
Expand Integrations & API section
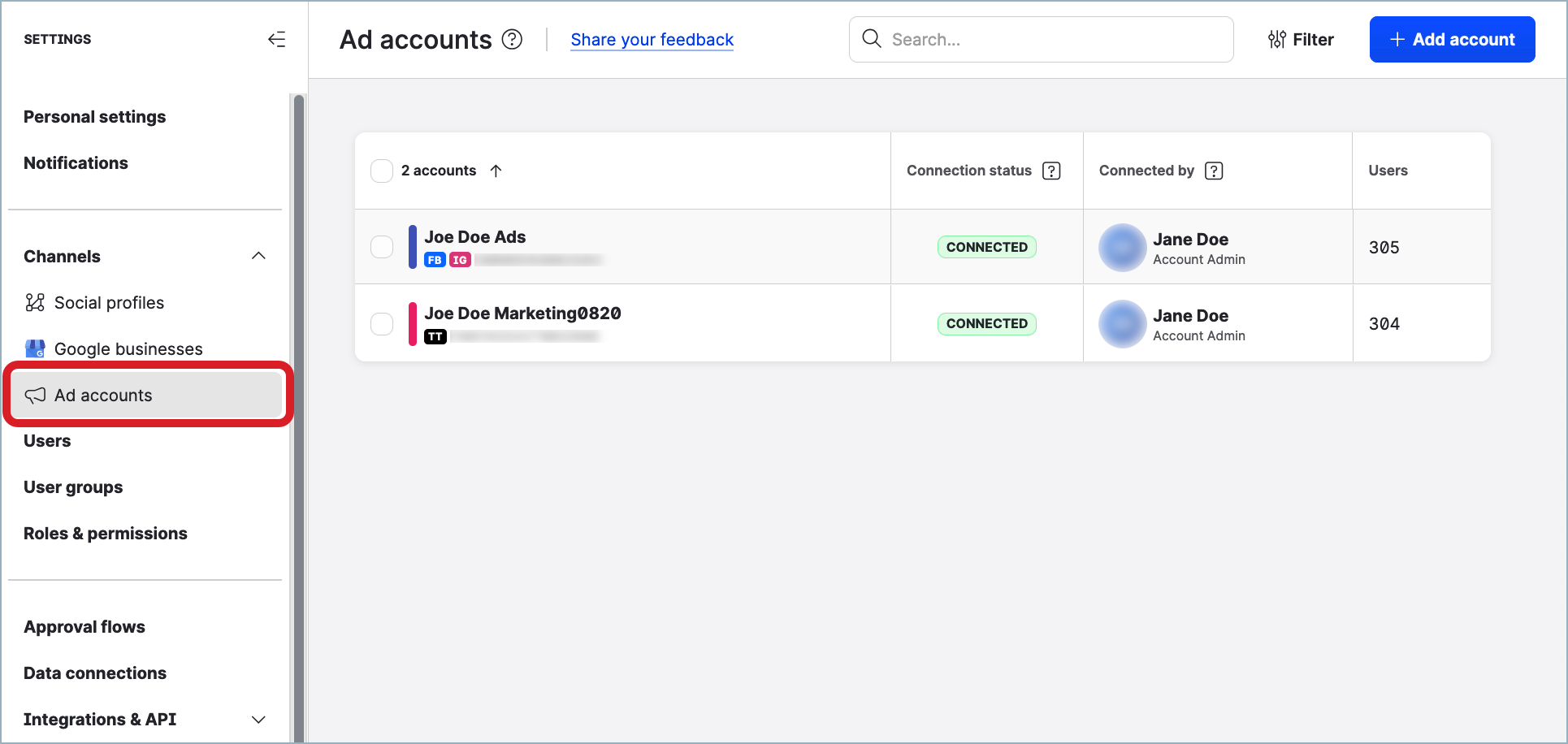pyautogui.click(x=258, y=719)
